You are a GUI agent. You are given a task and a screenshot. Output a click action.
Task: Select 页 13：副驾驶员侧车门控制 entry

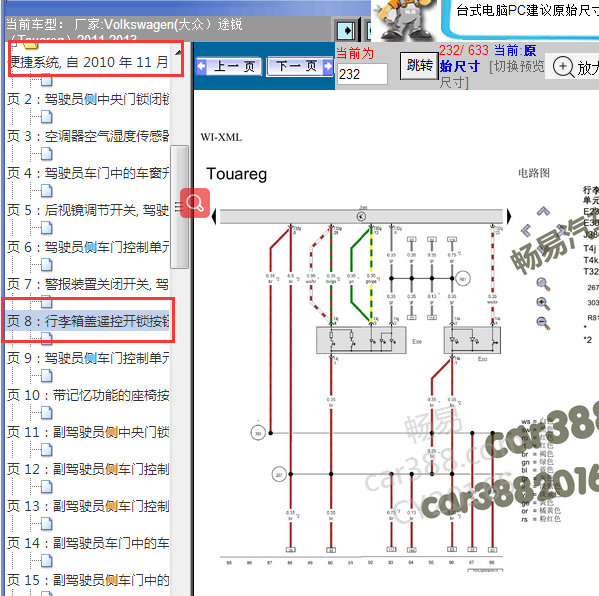tap(88, 506)
